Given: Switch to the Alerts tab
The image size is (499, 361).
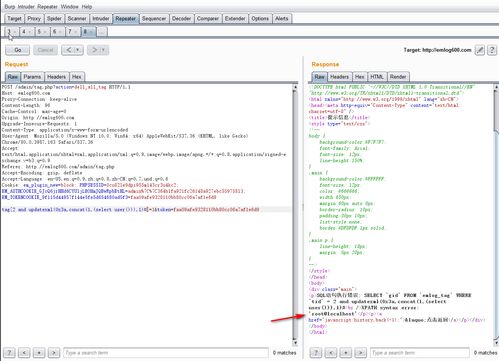Looking at the screenshot, I should [x=282, y=19].
